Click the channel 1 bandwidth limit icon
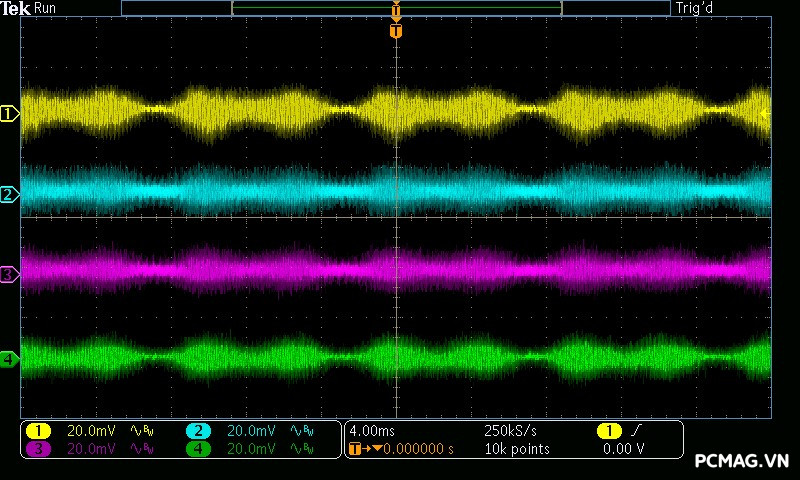Viewport: 800px width, 480px height. point(143,431)
